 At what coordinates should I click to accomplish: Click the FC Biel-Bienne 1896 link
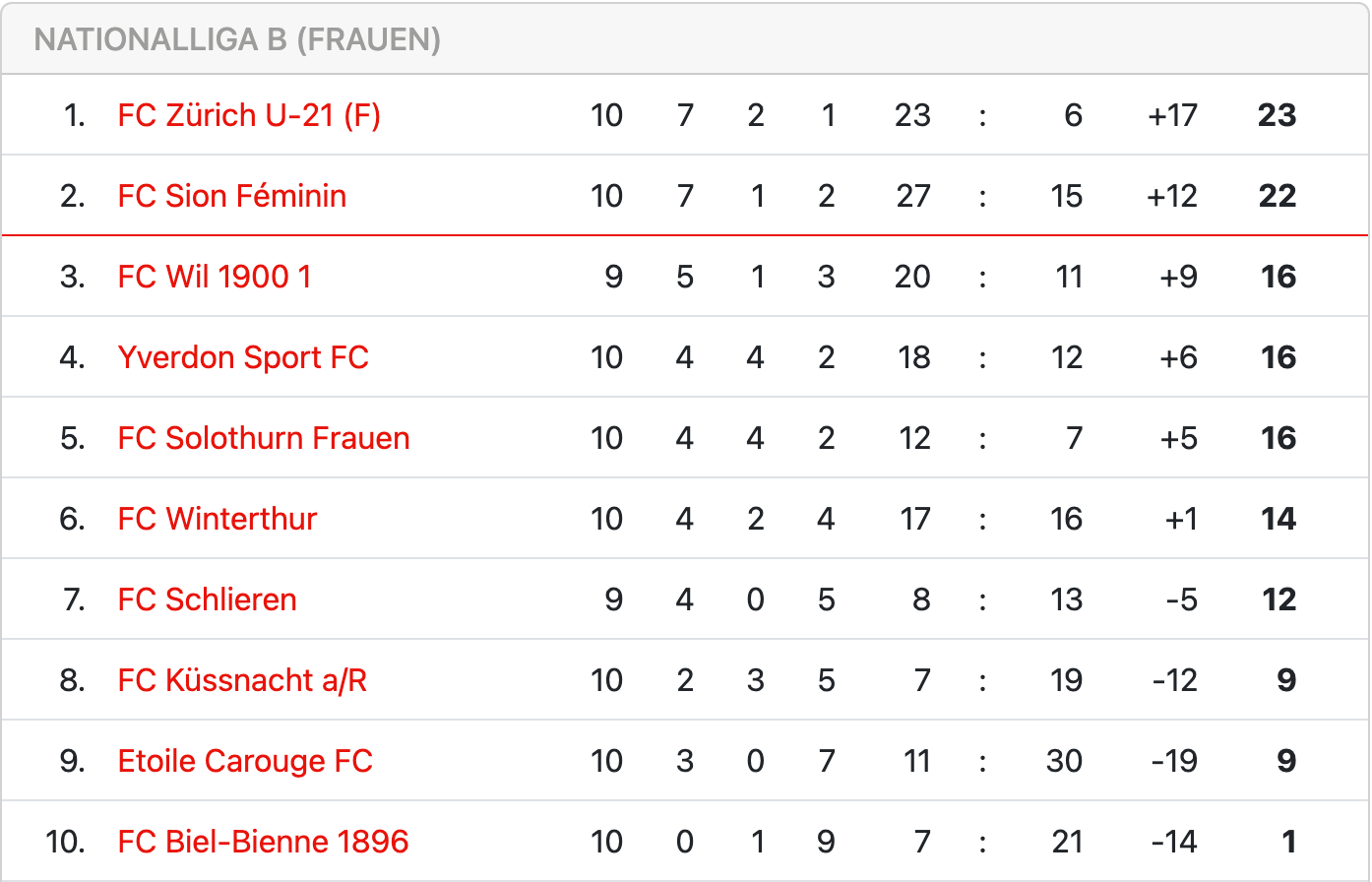tap(263, 842)
